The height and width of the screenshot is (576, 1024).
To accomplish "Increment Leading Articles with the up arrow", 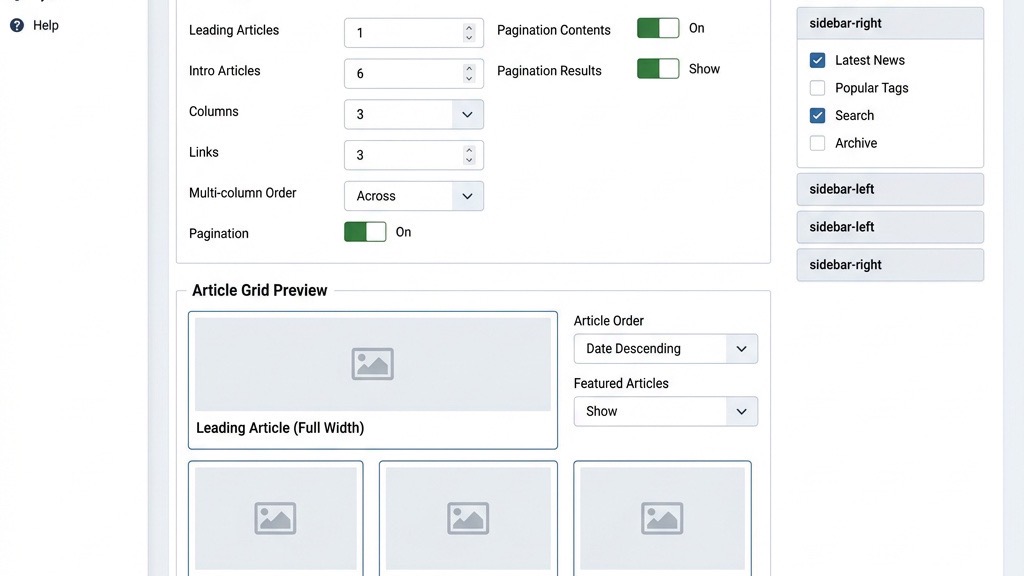I will point(468,28).
